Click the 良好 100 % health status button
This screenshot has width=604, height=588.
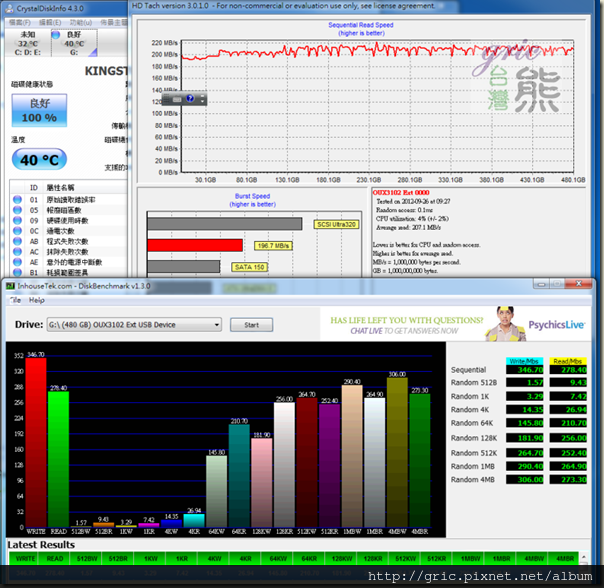pos(39,111)
